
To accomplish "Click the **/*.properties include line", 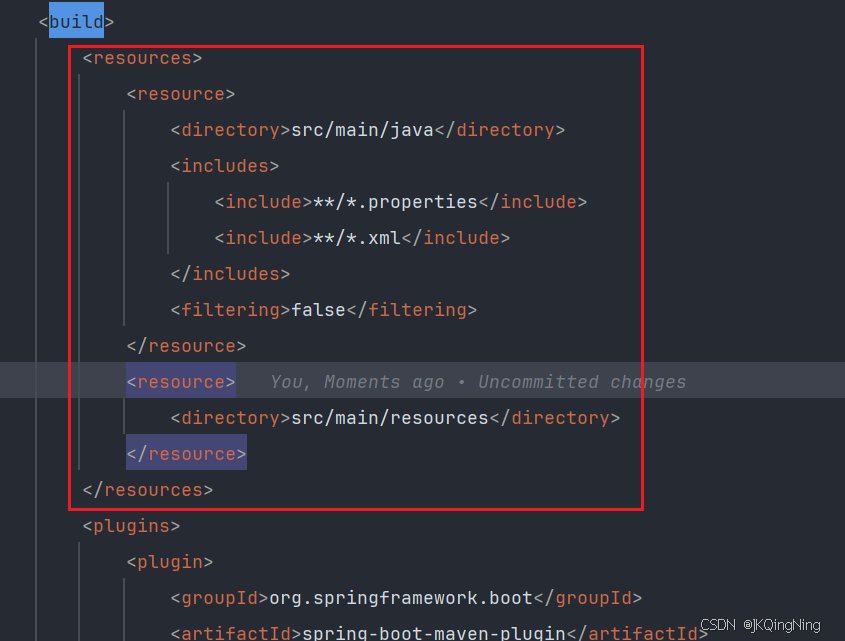I will pos(400,202).
